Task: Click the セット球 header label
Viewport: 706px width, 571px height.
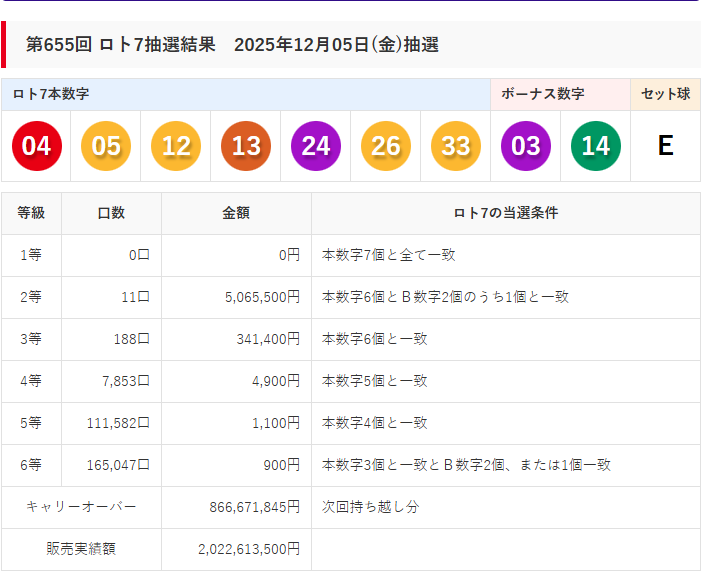Action: coord(665,94)
